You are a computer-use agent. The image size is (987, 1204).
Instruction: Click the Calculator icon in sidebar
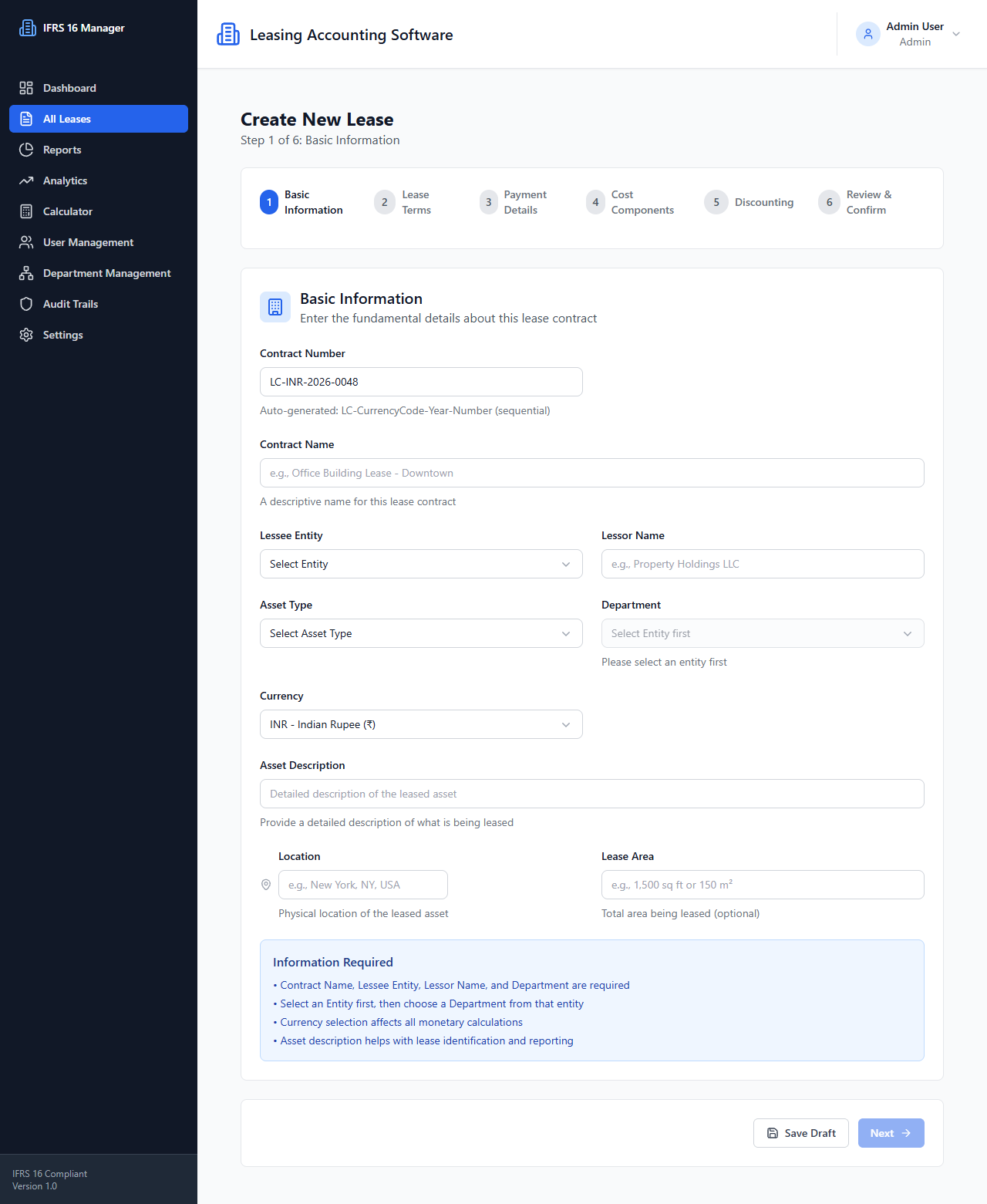tap(26, 211)
